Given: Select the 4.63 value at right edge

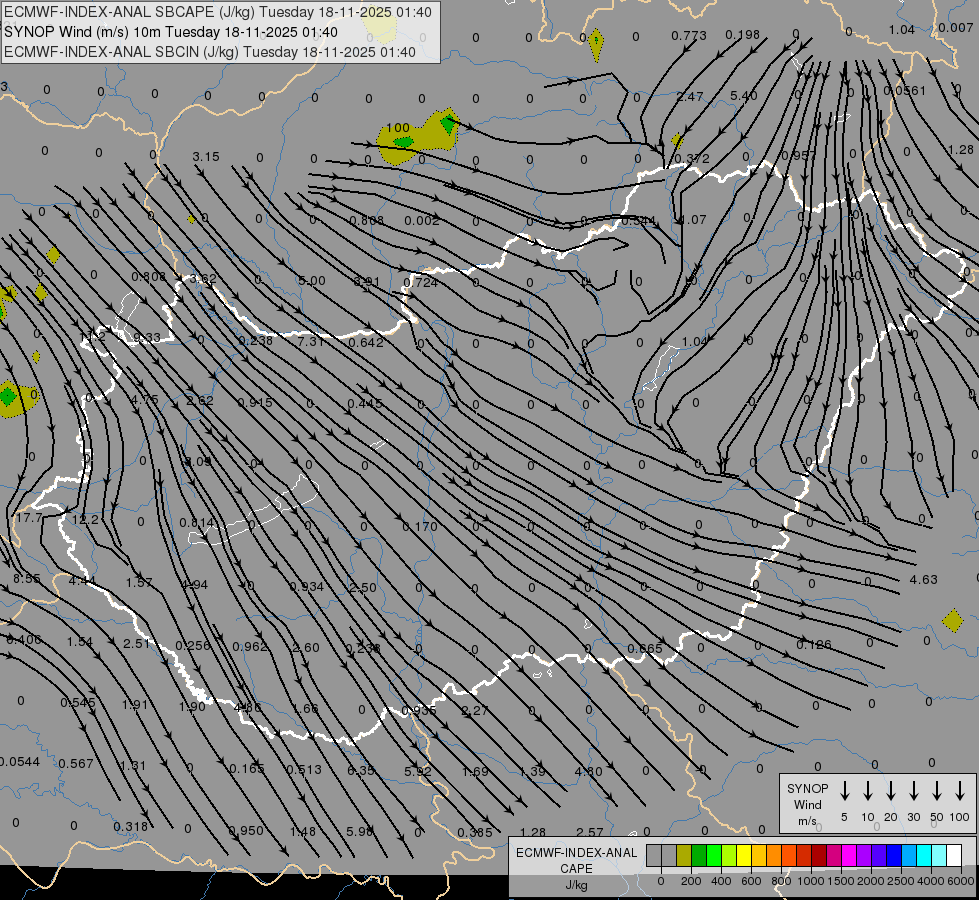Looking at the screenshot, I should pos(923,580).
